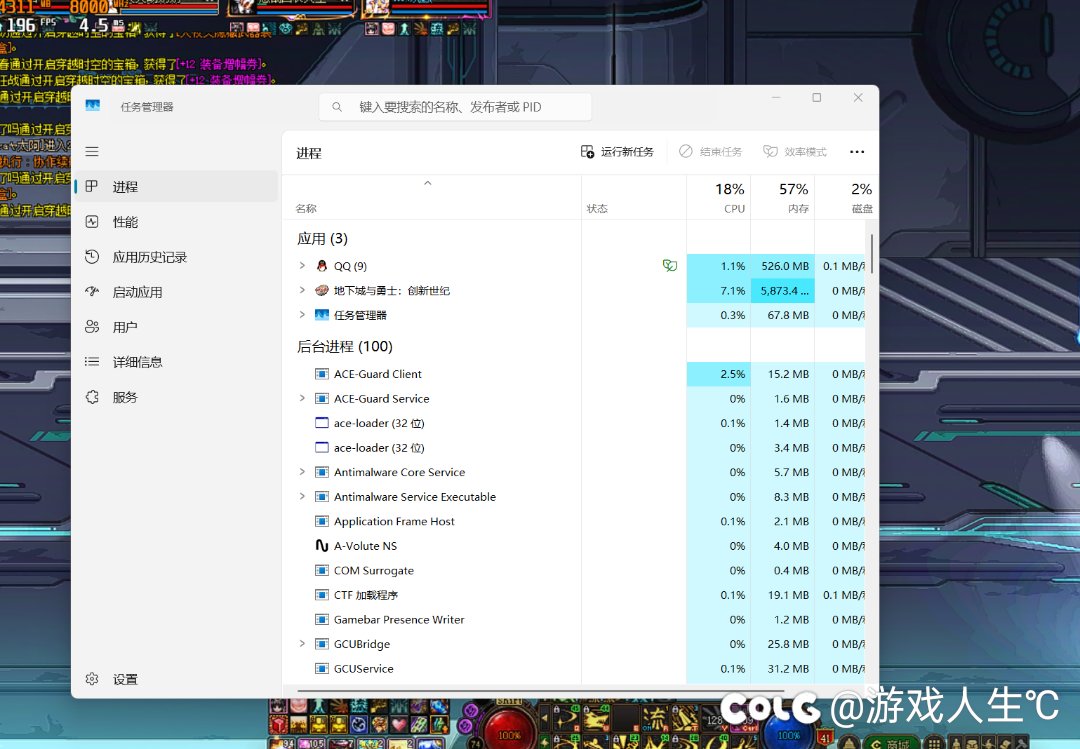This screenshot has width=1080, height=749.
Task: Expand the 任务管理器 process row
Action: [x=302, y=315]
